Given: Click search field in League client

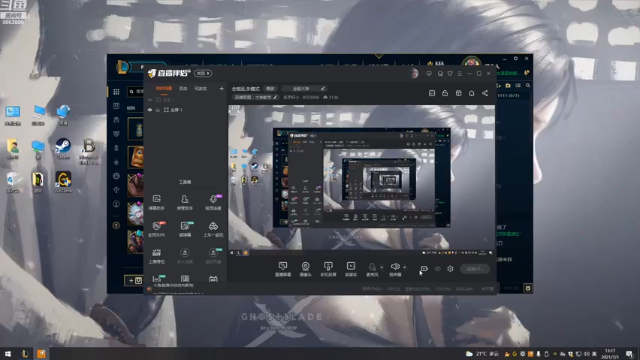Looking at the screenshot, I should [x=135, y=91].
